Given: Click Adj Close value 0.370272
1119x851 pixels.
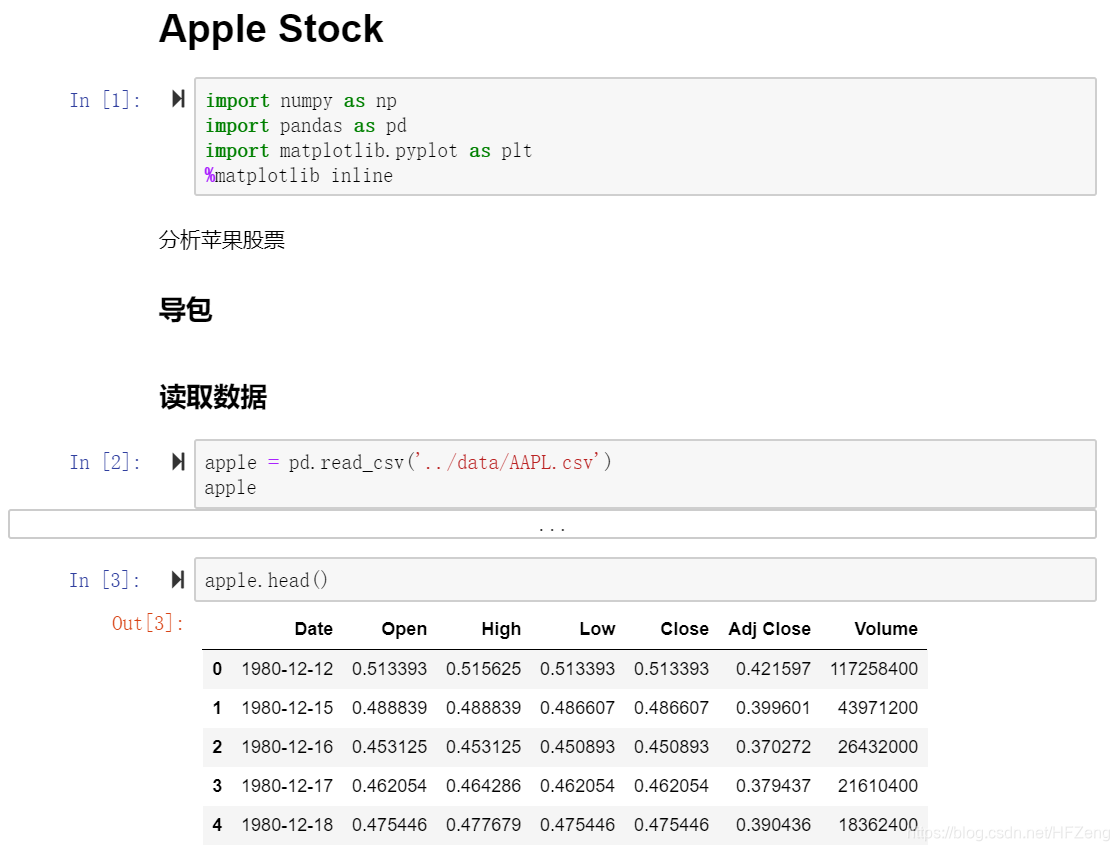Looking at the screenshot, I should (x=774, y=747).
